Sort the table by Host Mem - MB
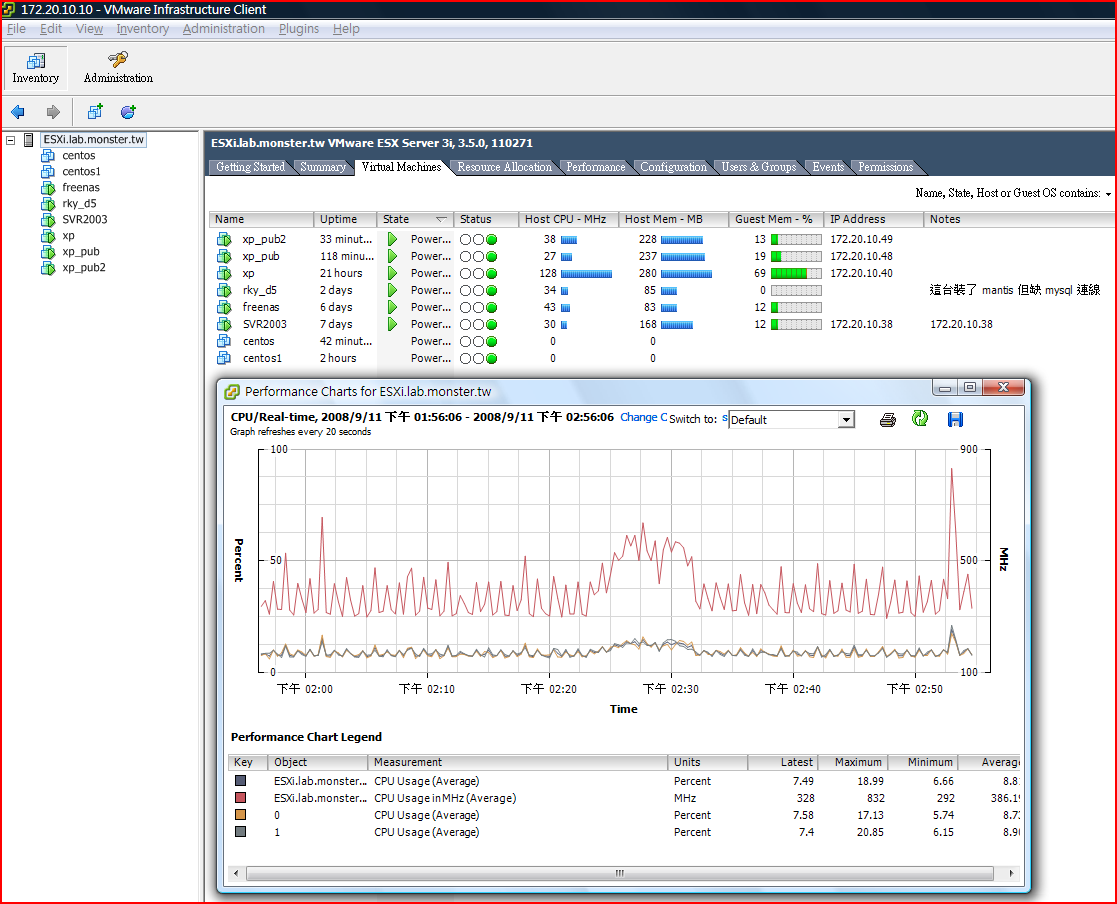 [x=674, y=219]
